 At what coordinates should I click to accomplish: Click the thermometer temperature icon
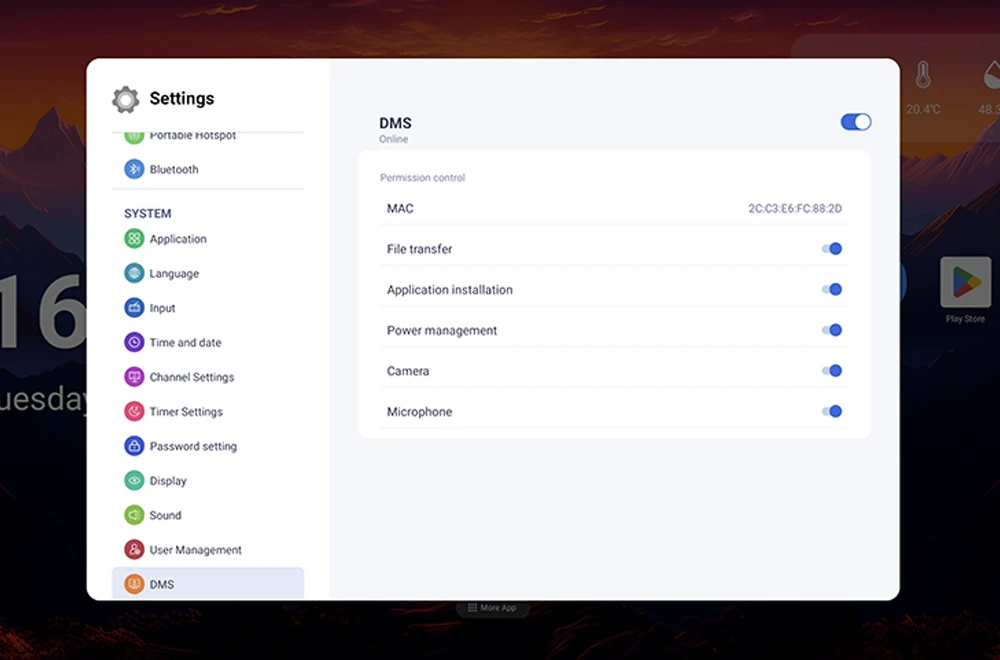923,75
